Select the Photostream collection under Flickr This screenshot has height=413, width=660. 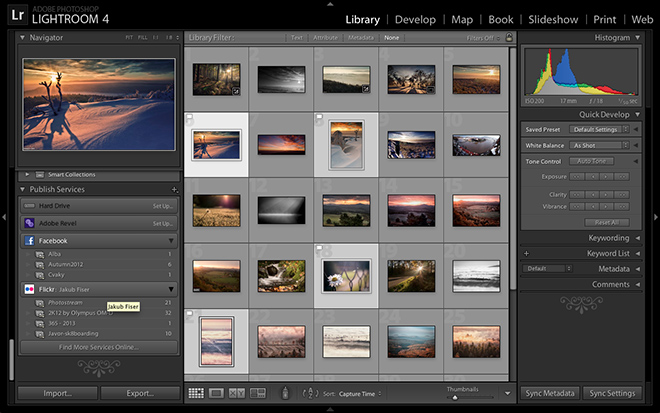(x=65, y=301)
